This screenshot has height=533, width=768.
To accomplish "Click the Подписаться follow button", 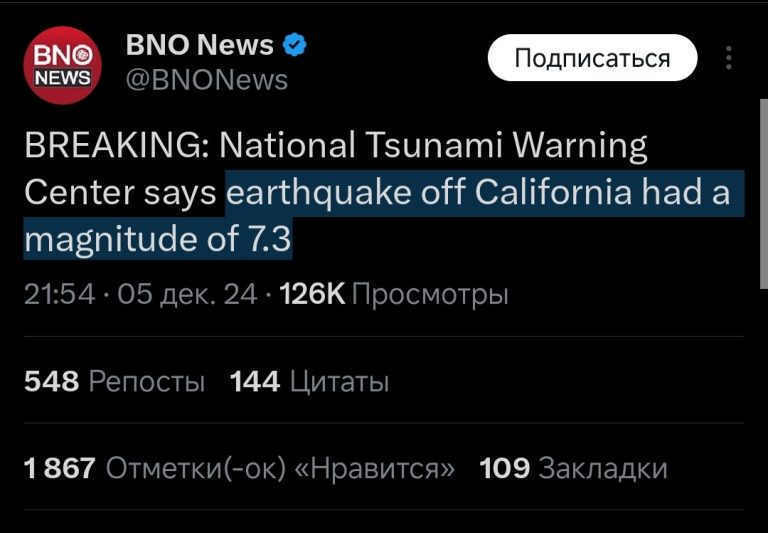I will 592,58.
